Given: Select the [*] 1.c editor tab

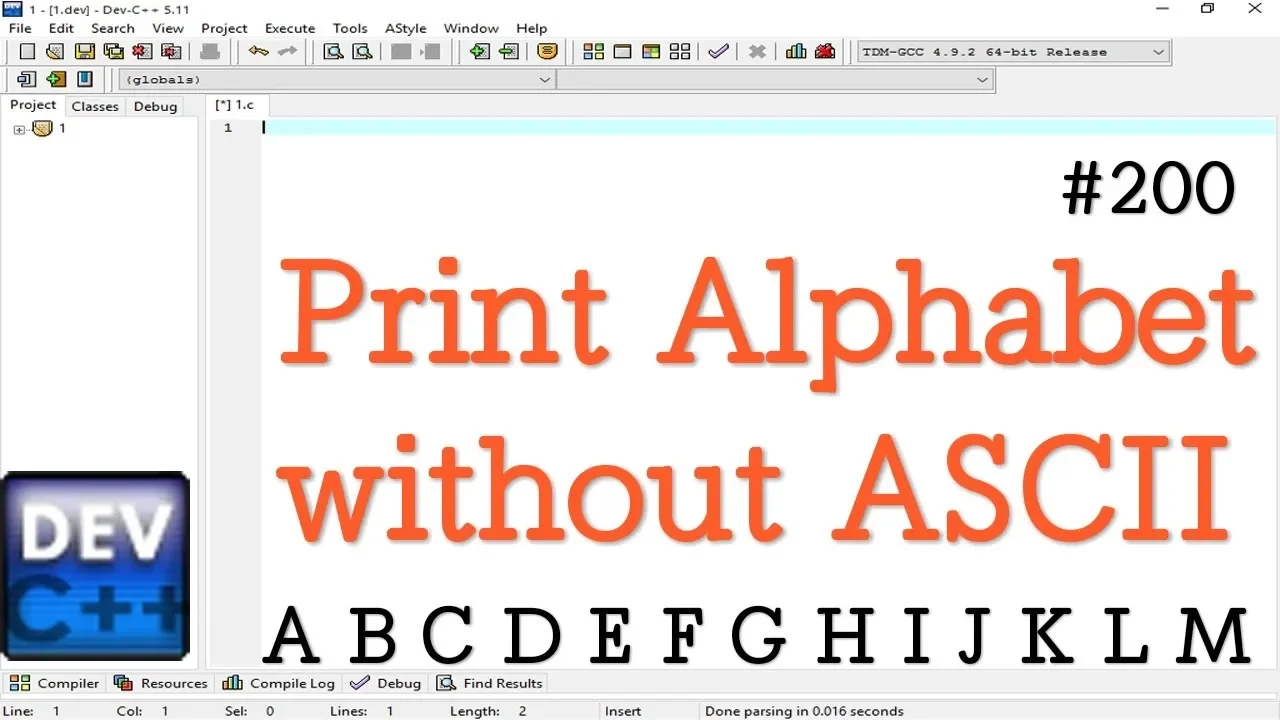Looking at the screenshot, I should [236, 105].
